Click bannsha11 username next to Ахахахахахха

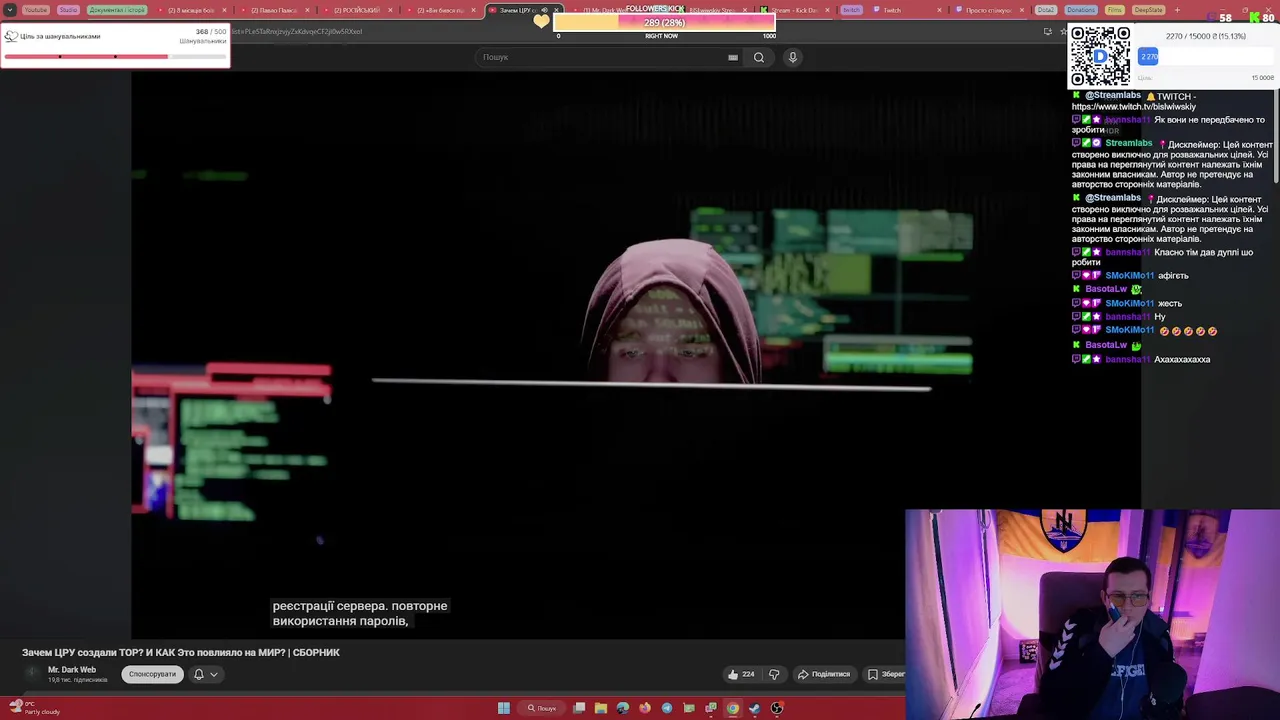[x=1127, y=359]
